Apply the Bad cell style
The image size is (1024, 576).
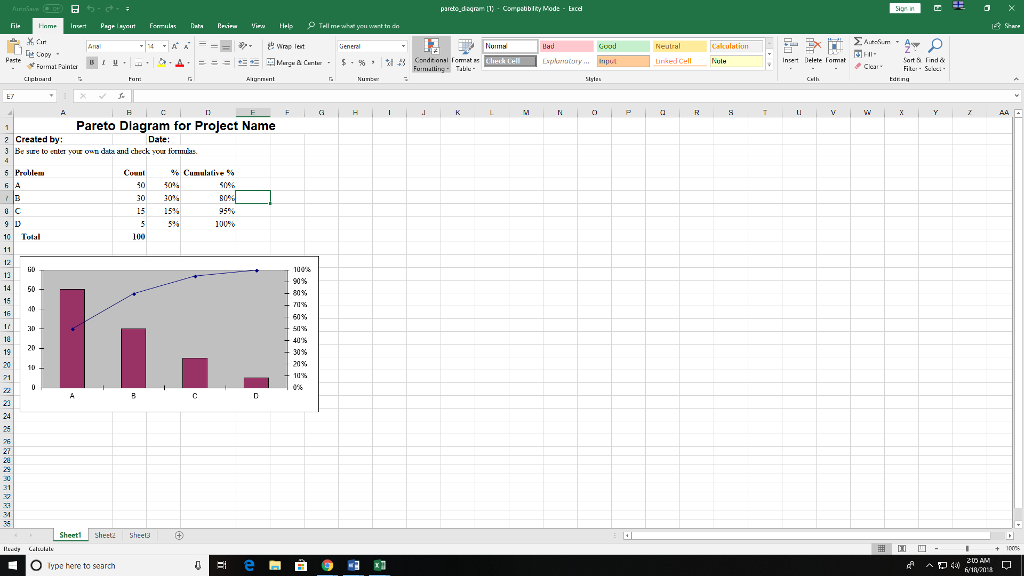tap(567, 46)
